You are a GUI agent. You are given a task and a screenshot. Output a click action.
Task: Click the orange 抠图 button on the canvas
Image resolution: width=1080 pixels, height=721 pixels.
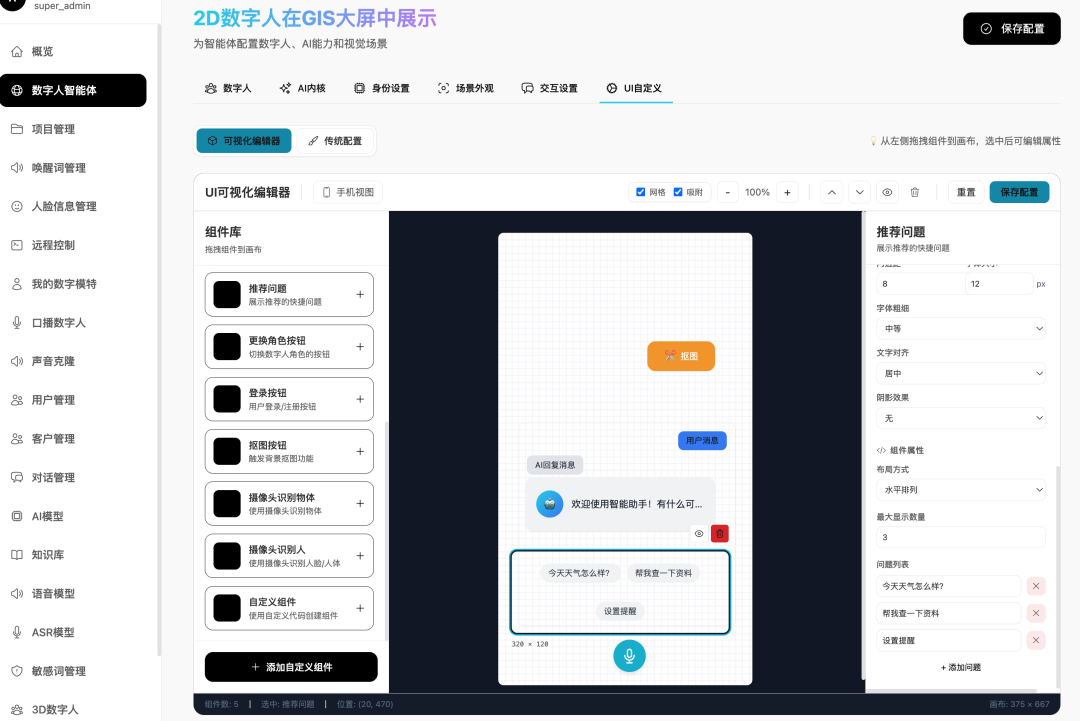(x=681, y=356)
